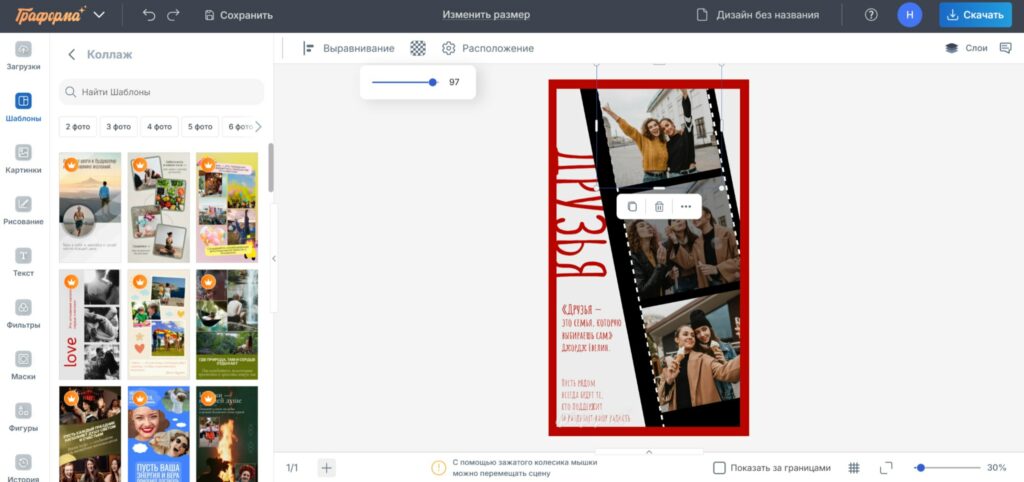Screen dimensions: 1024x482
Task: Open the История history panel
Action: click(24, 468)
